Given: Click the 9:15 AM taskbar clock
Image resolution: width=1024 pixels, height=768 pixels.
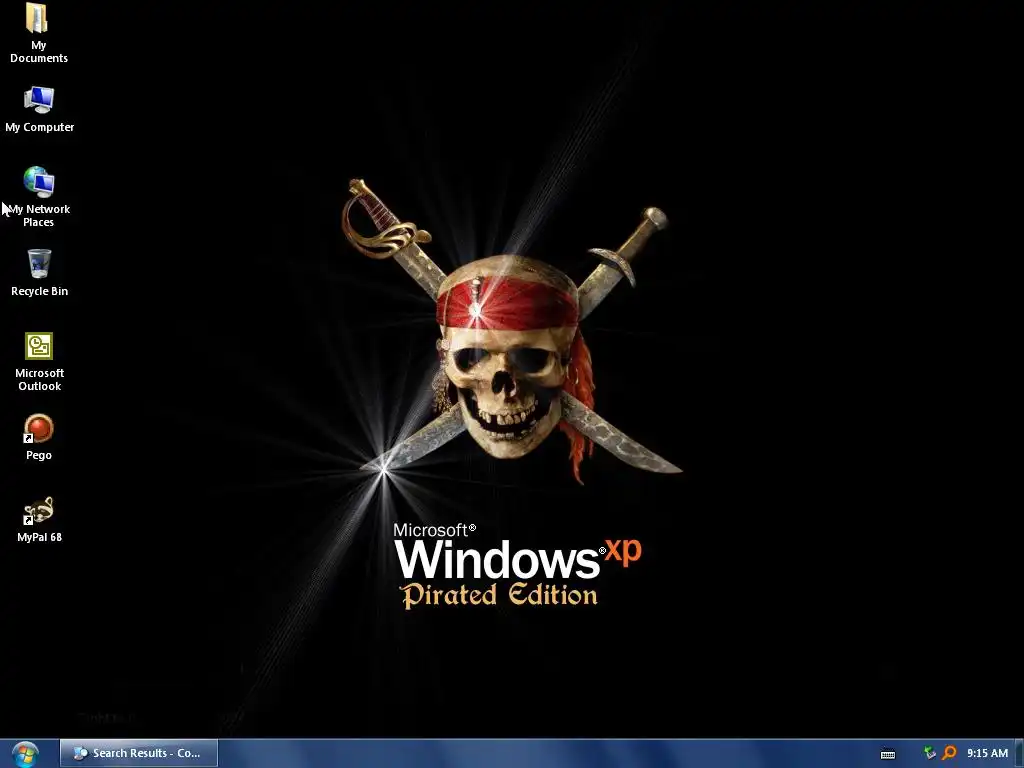Looking at the screenshot, I should tap(987, 753).
